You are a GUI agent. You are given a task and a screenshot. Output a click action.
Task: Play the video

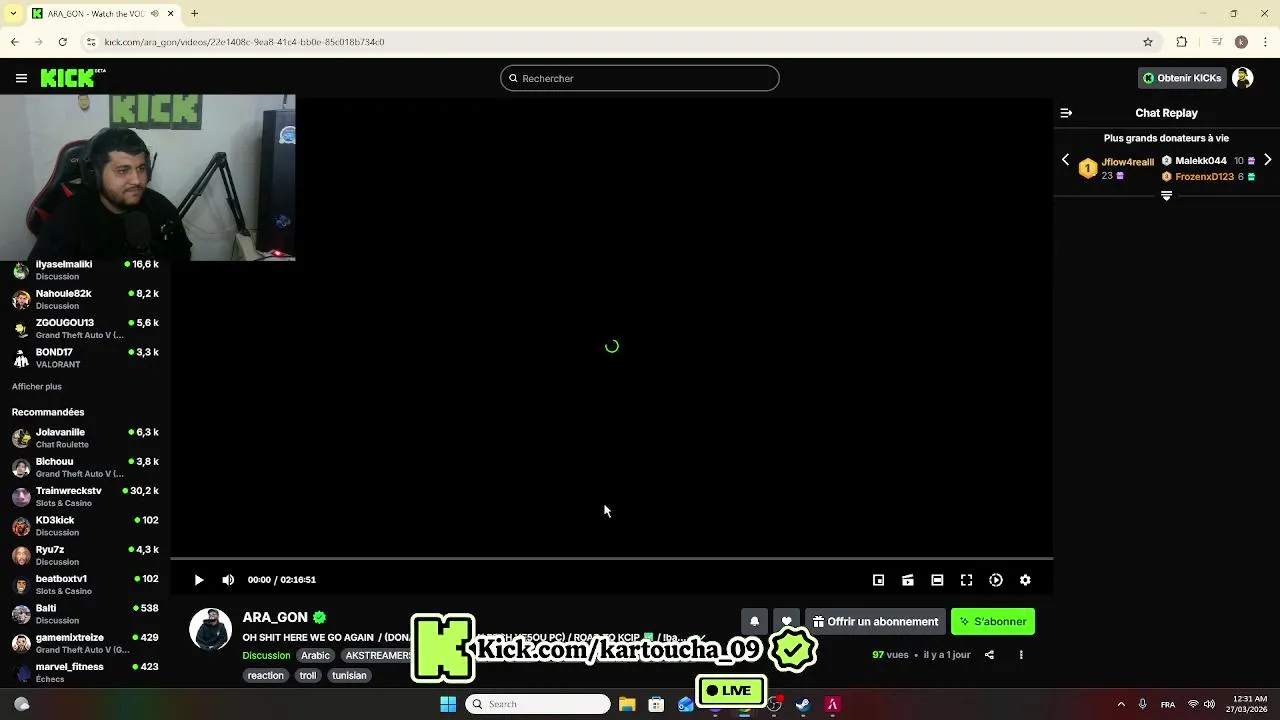(199, 580)
